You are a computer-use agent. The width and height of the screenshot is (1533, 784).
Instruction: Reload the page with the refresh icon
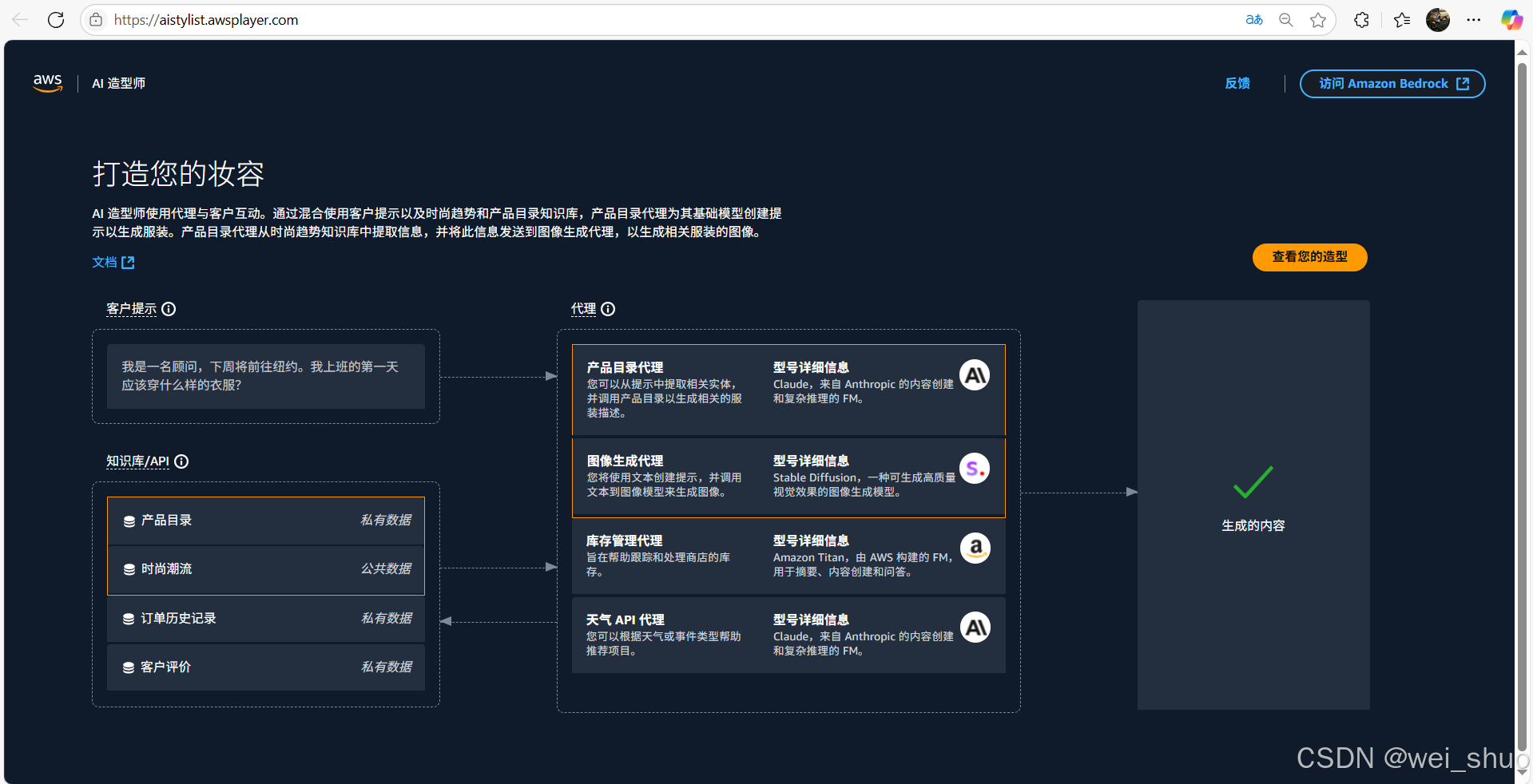coord(56,20)
